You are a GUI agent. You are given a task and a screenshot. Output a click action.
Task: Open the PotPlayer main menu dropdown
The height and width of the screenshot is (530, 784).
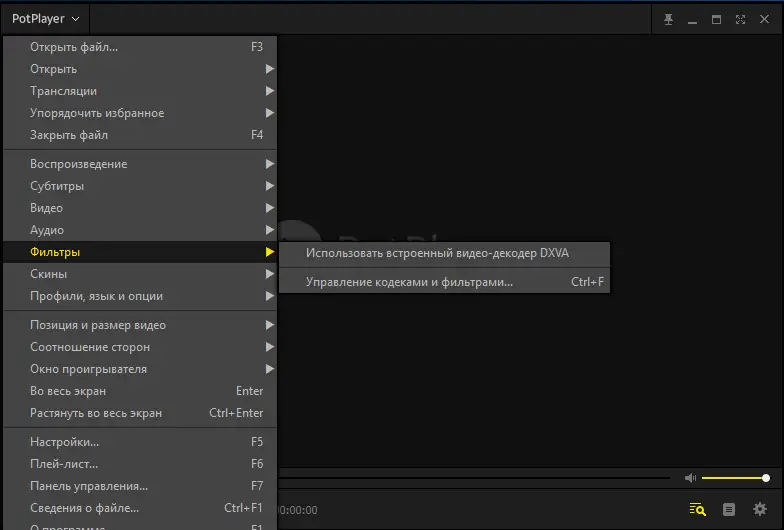[46, 19]
